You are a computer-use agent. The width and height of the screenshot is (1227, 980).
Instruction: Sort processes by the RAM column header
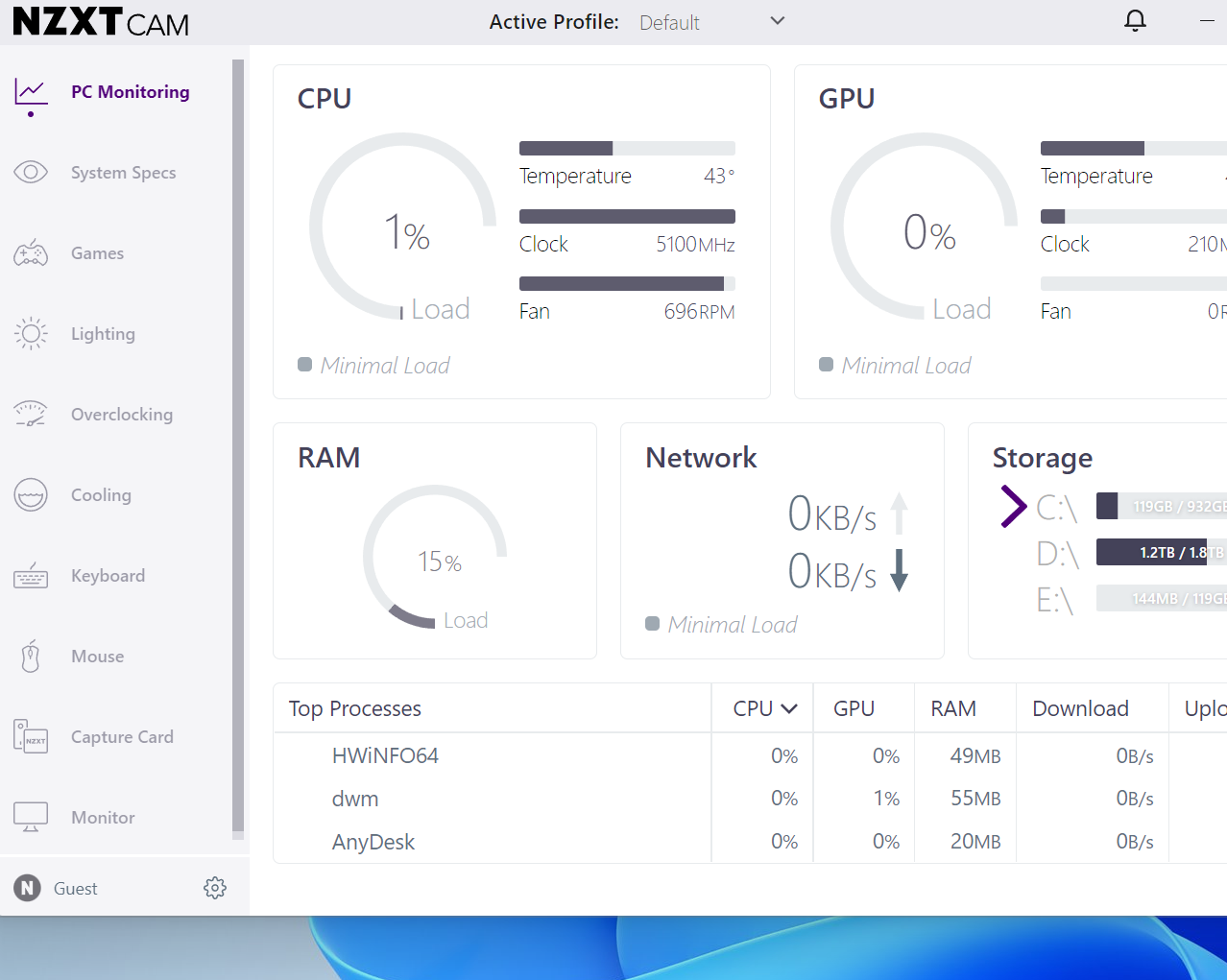[952, 709]
